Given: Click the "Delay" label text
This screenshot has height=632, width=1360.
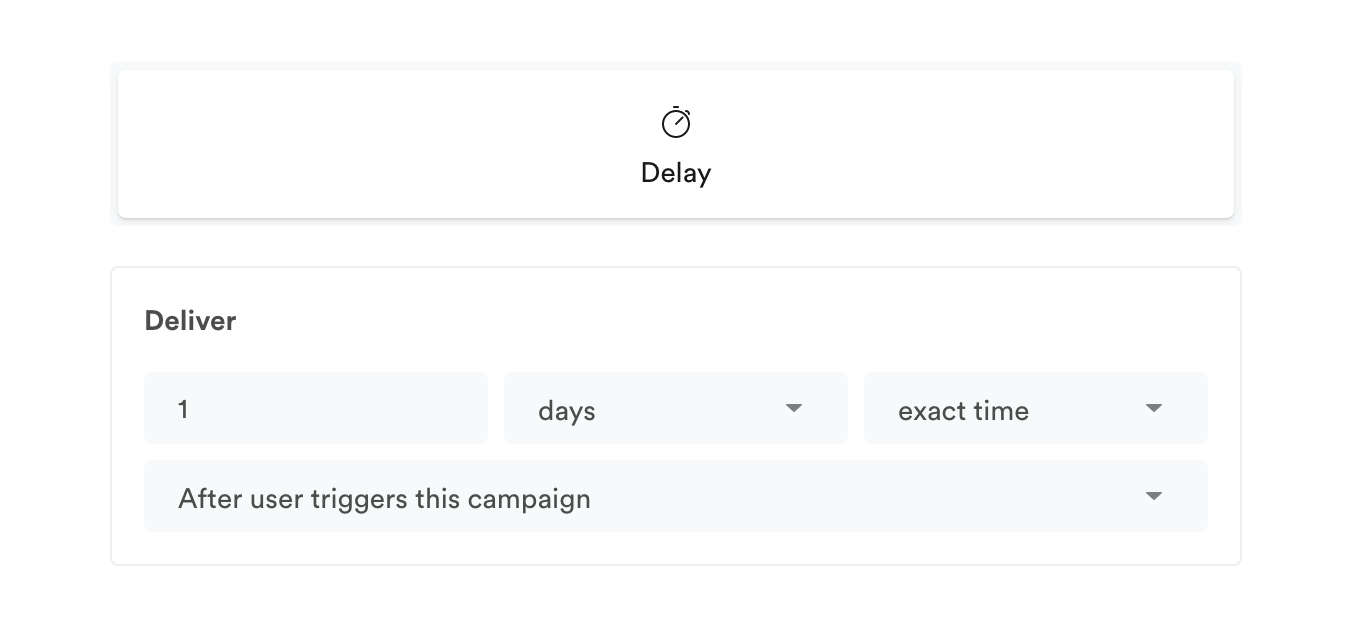Looking at the screenshot, I should [676, 173].
